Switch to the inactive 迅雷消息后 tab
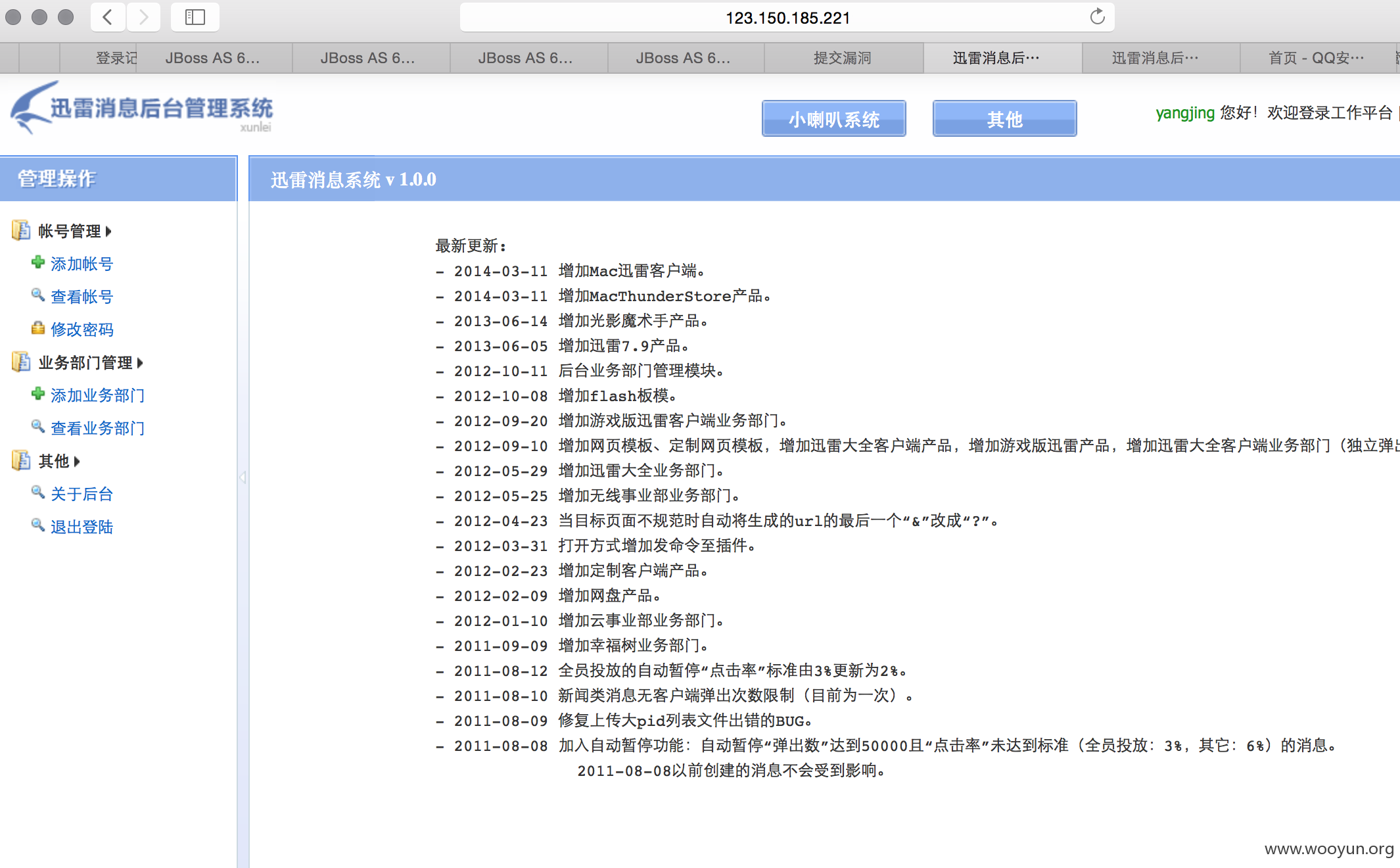The height and width of the screenshot is (868, 1400). pos(1161,58)
